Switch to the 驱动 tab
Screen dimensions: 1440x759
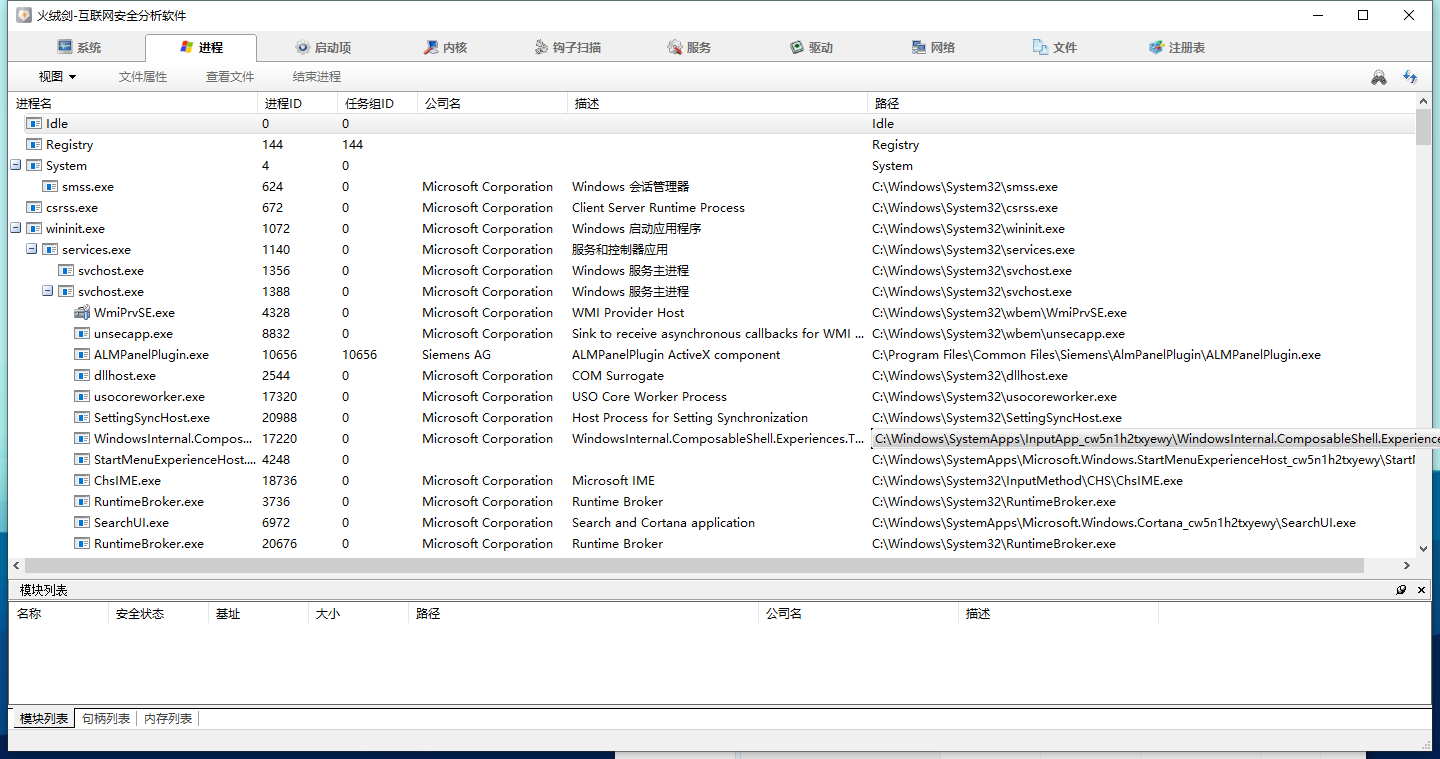coord(811,47)
